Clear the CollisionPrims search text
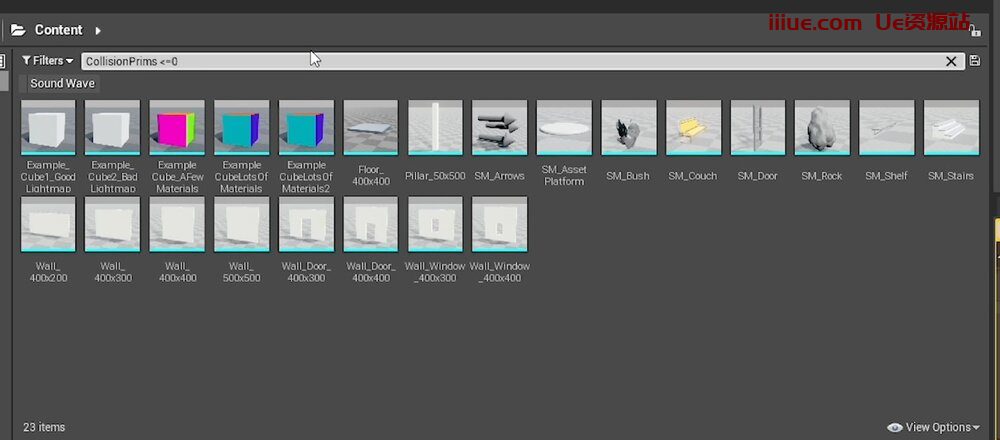Image resolution: width=1000 pixels, height=440 pixels. point(951,61)
